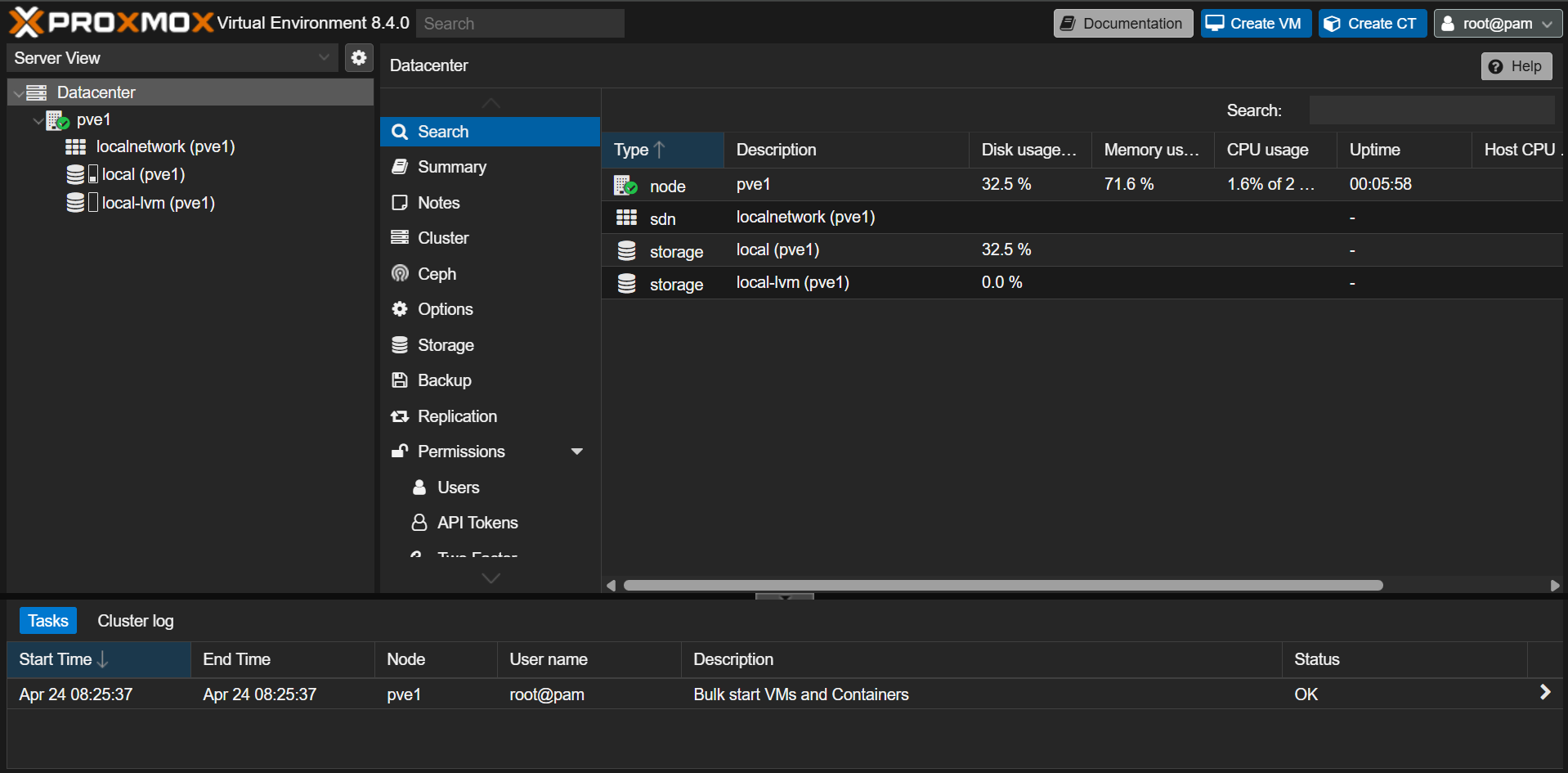The width and height of the screenshot is (1568, 773).
Task: Click the pve1 node icon in tree
Action: (57, 120)
